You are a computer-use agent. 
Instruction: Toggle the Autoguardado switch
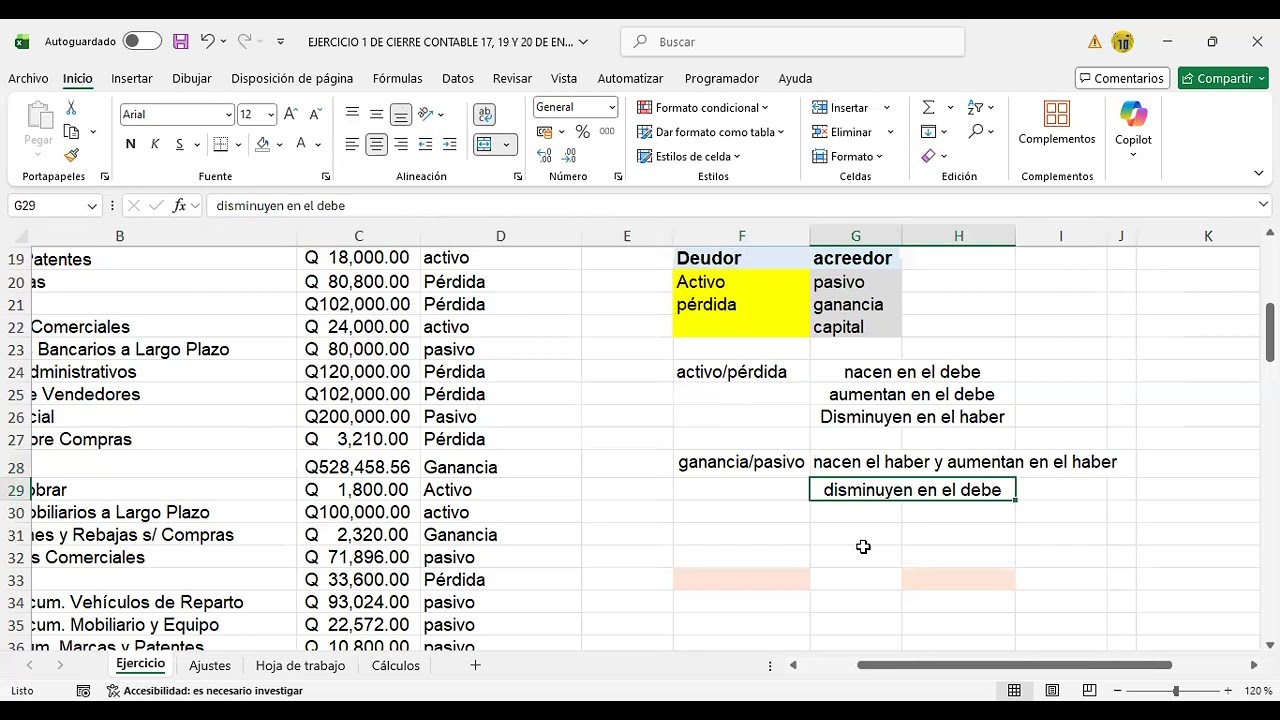tap(142, 41)
